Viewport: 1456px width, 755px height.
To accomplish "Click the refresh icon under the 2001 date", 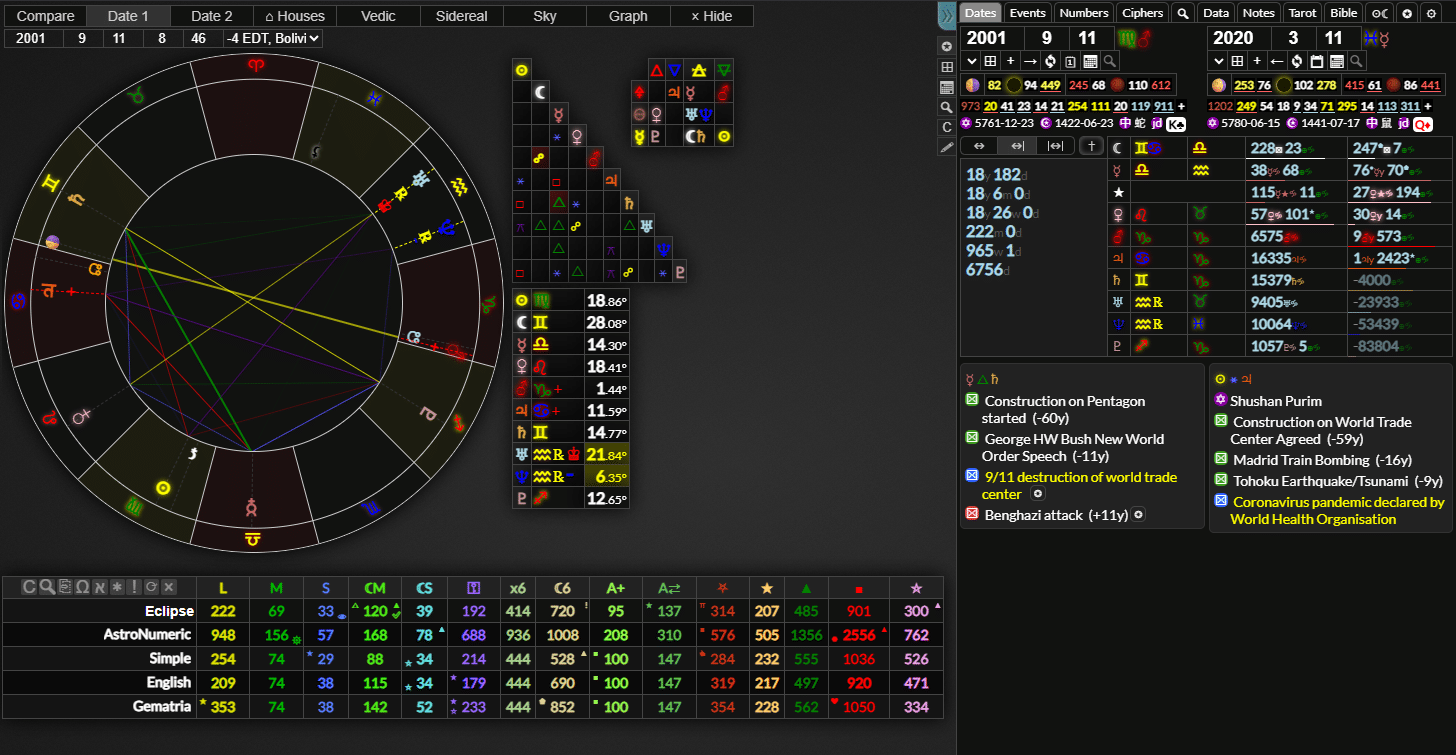I will pyautogui.click(x=1051, y=61).
